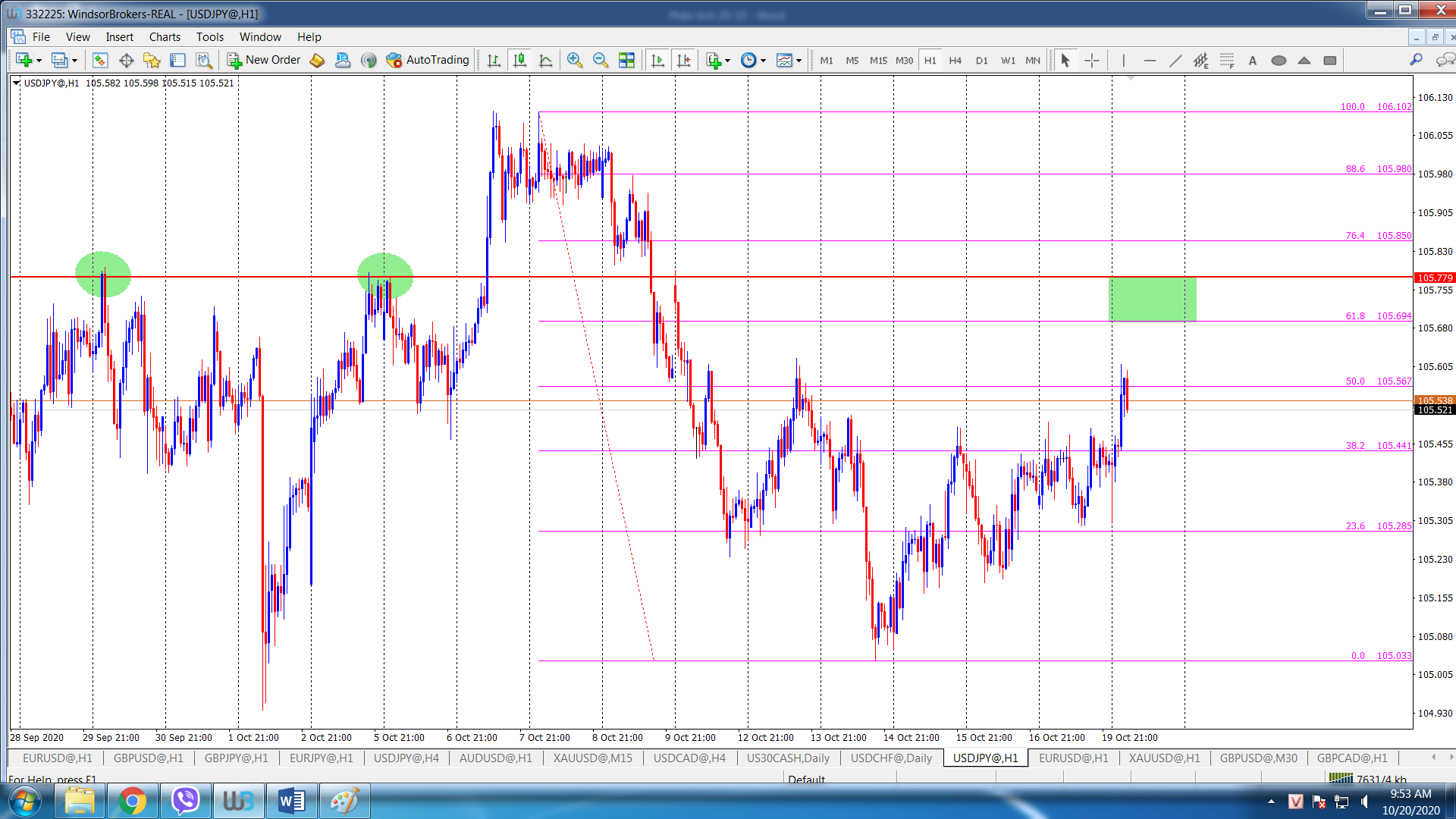Click the 61.8 Fibonacci level label

pyautogui.click(x=1379, y=315)
